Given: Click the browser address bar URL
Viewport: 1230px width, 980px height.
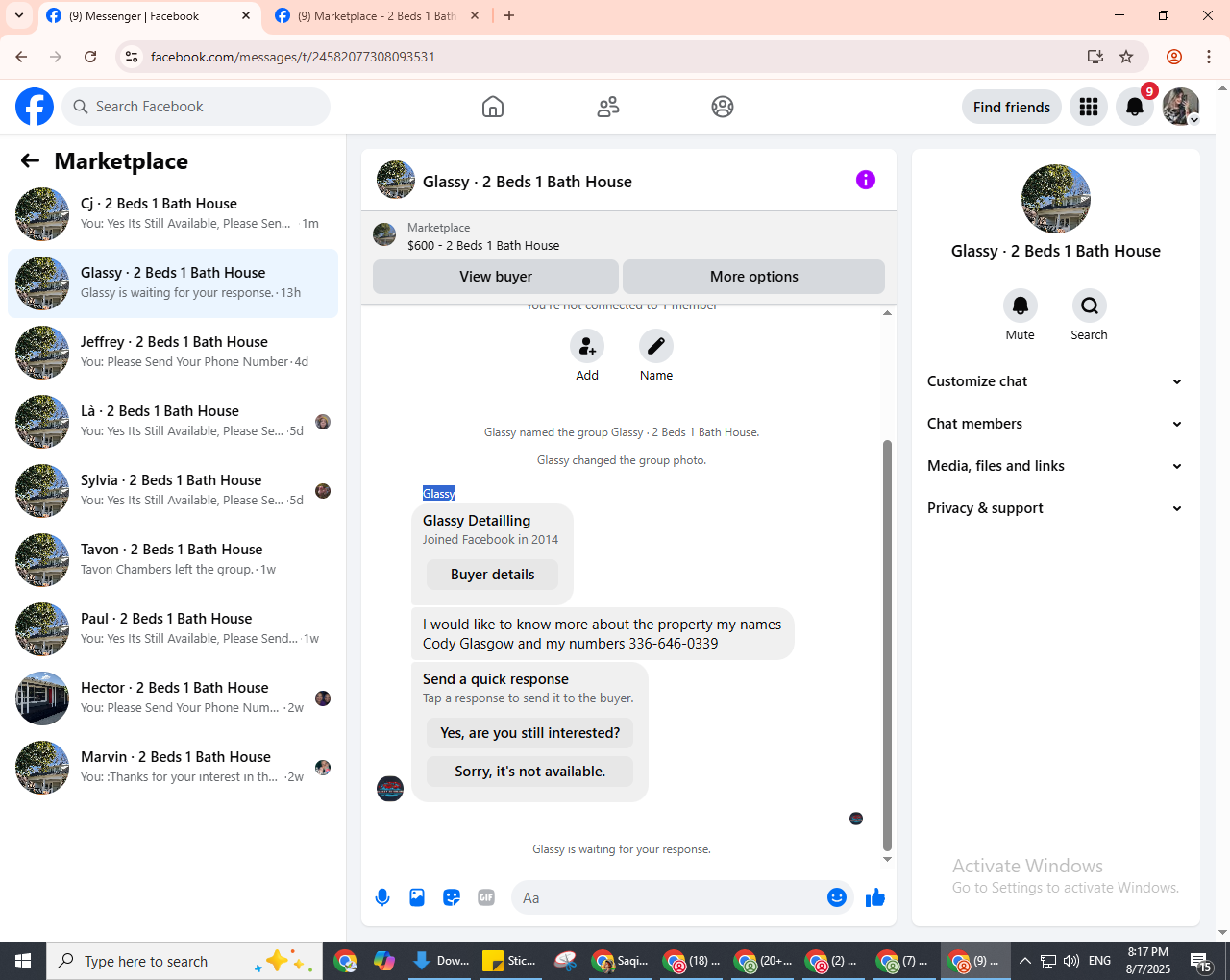Looking at the screenshot, I should click(293, 57).
